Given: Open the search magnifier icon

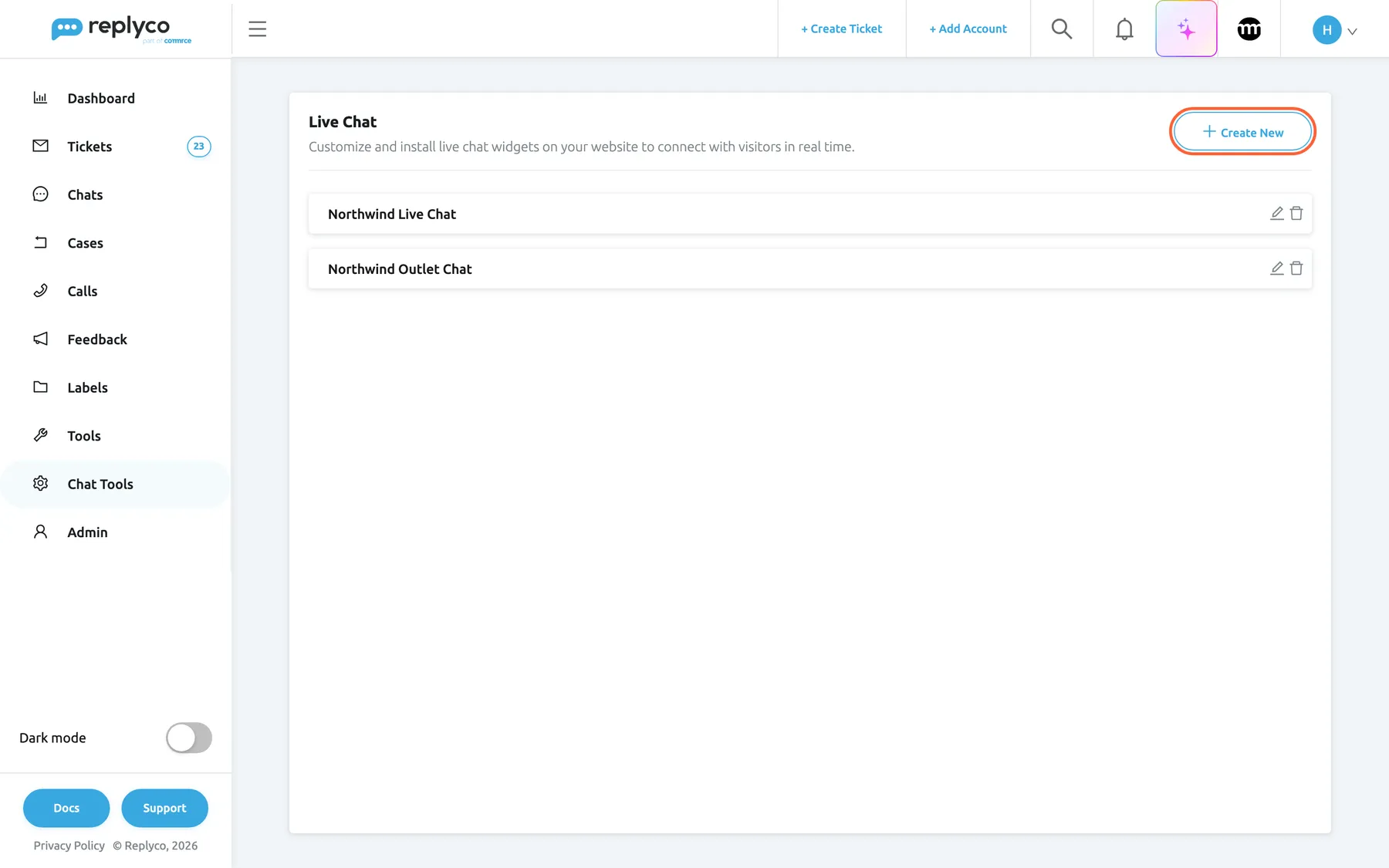Looking at the screenshot, I should click(1062, 29).
